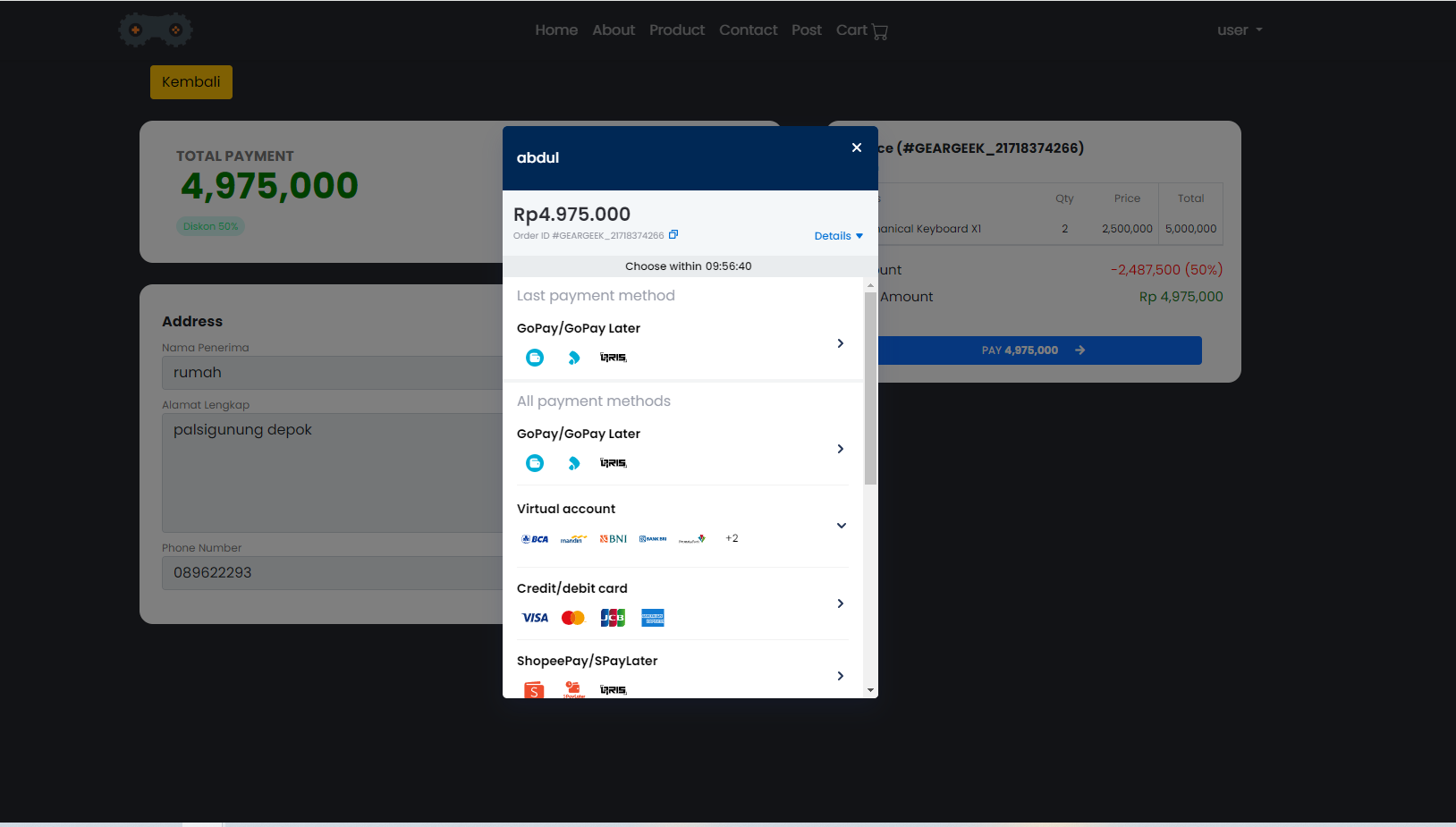Screen dimensions: 1456x827
Task: Click the JCB card logo
Action: tap(613, 618)
